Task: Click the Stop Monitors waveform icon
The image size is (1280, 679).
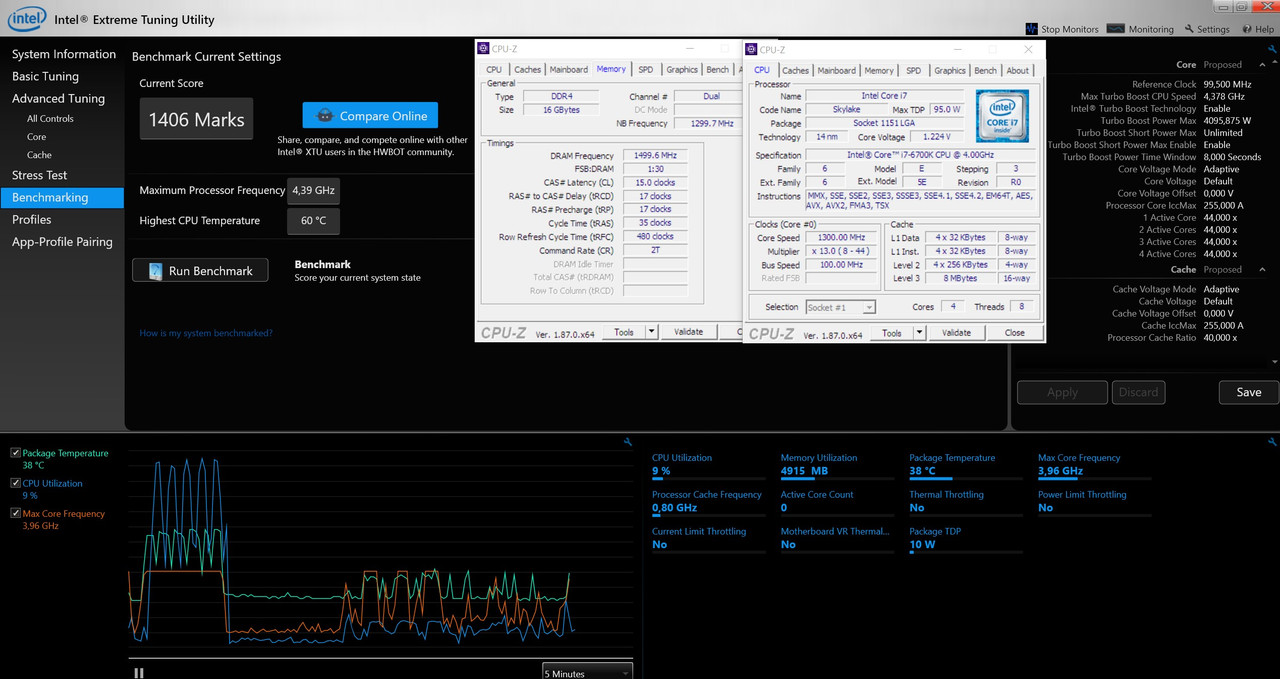Action: click(x=1032, y=29)
